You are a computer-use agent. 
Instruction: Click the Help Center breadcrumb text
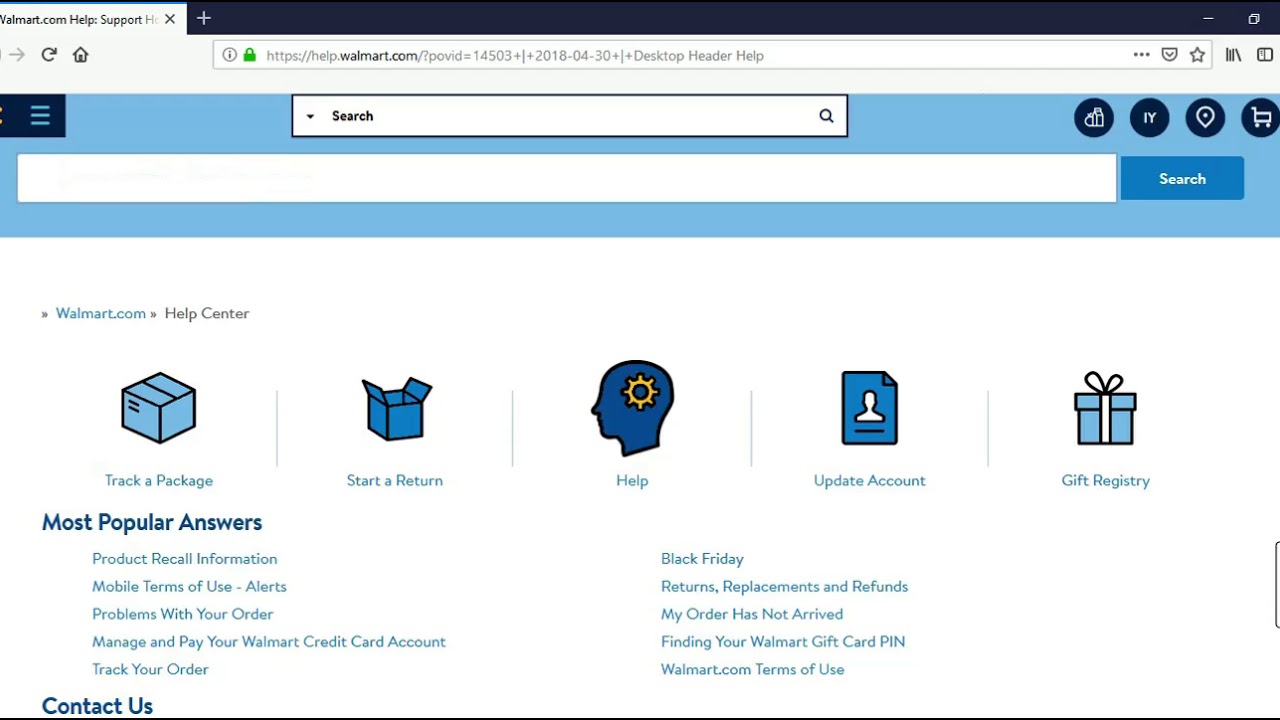(207, 313)
